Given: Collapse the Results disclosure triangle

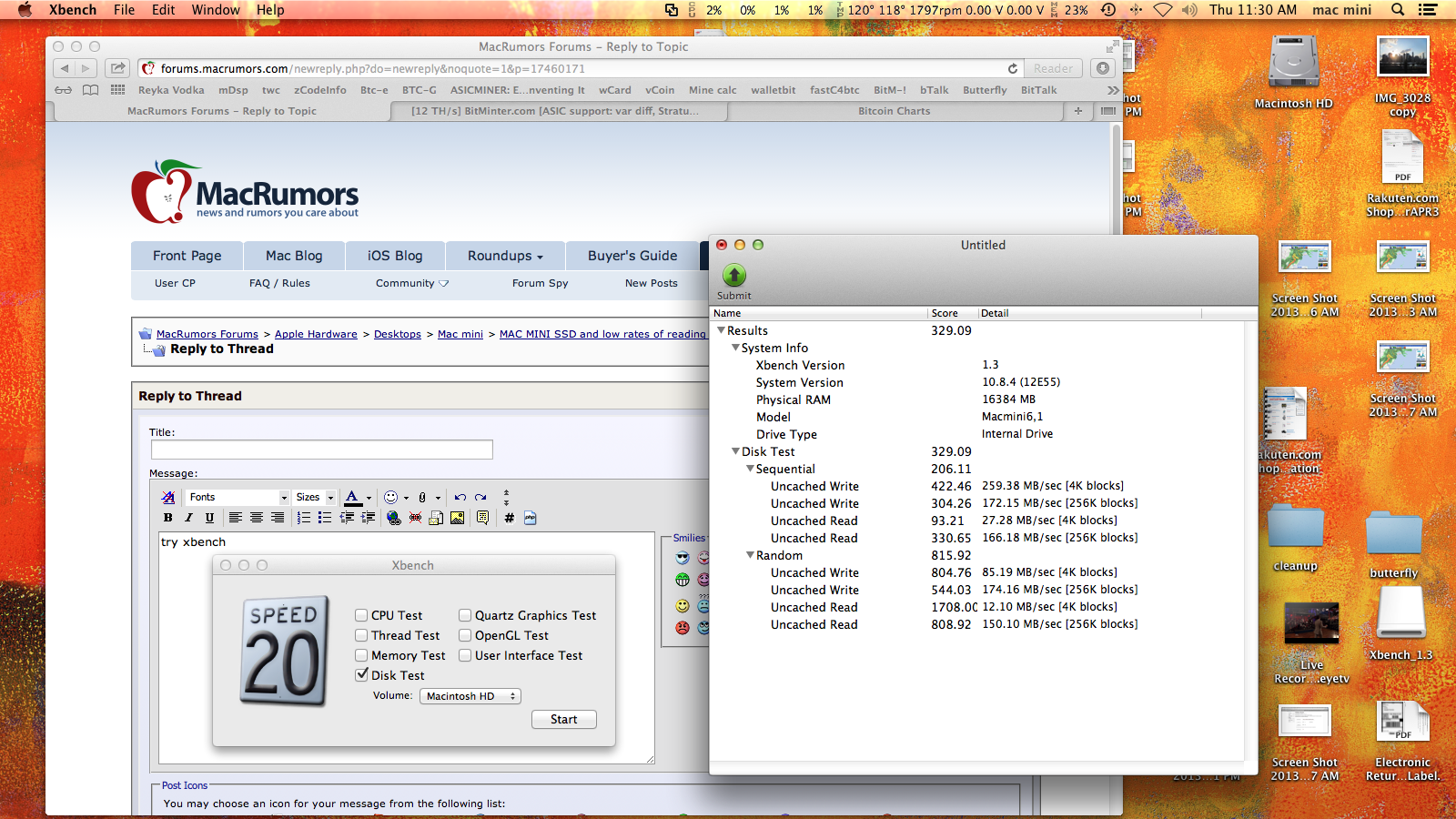Looking at the screenshot, I should (x=721, y=330).
